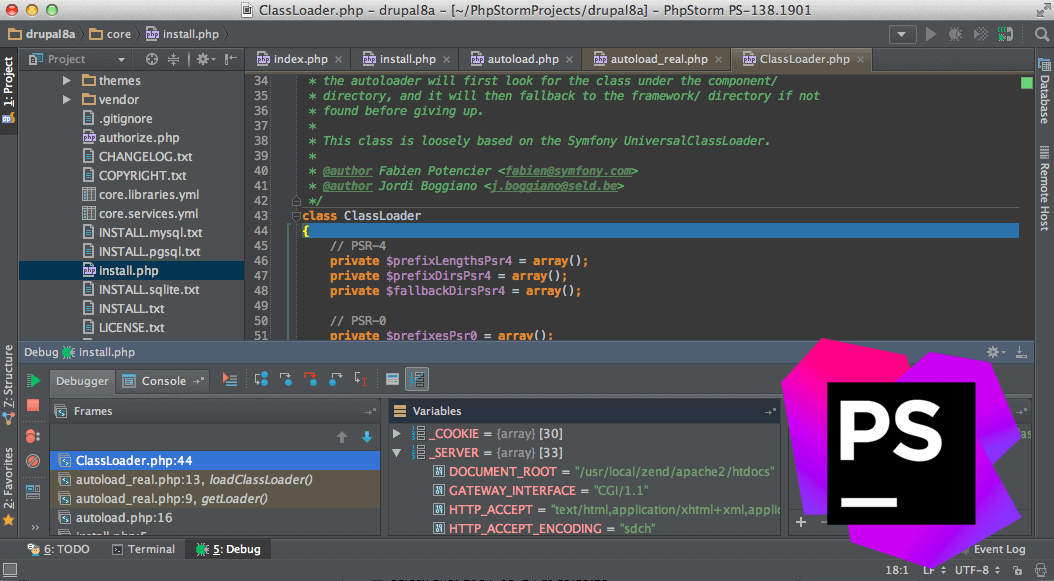Expand the _COOKIE array variable
This screenshot has height=581, width=1054.
397,434
